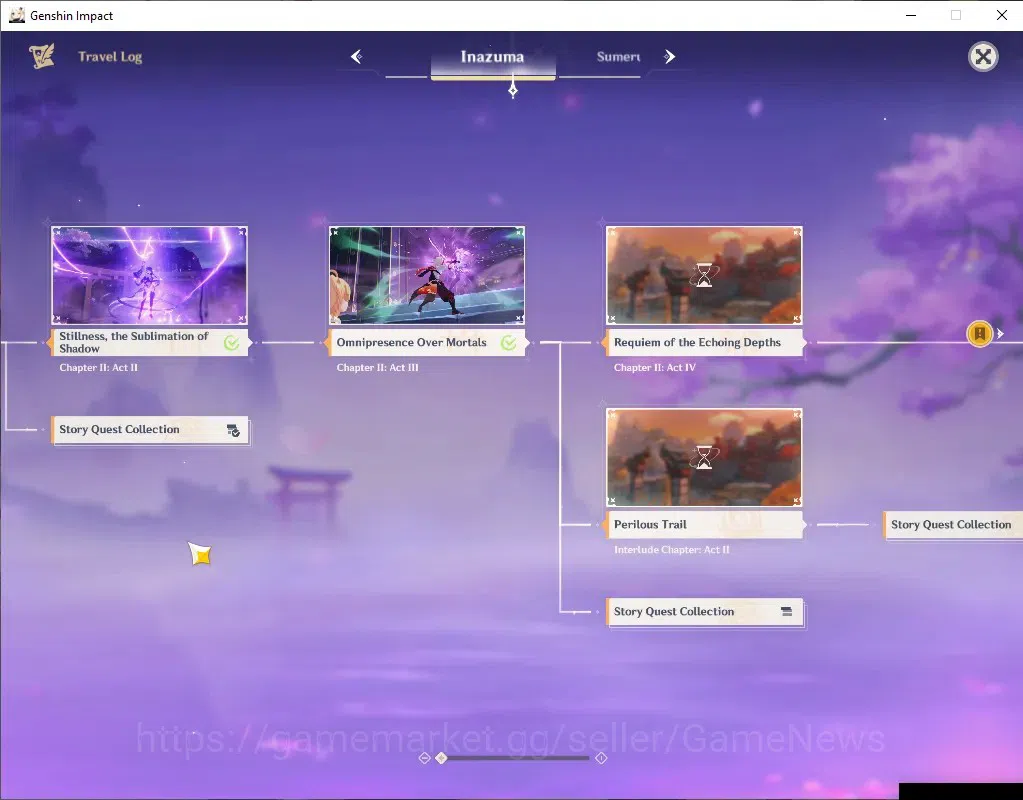Open Story Quest Collection at right edge
1023x800 pixels.
[x=952, y=525]
